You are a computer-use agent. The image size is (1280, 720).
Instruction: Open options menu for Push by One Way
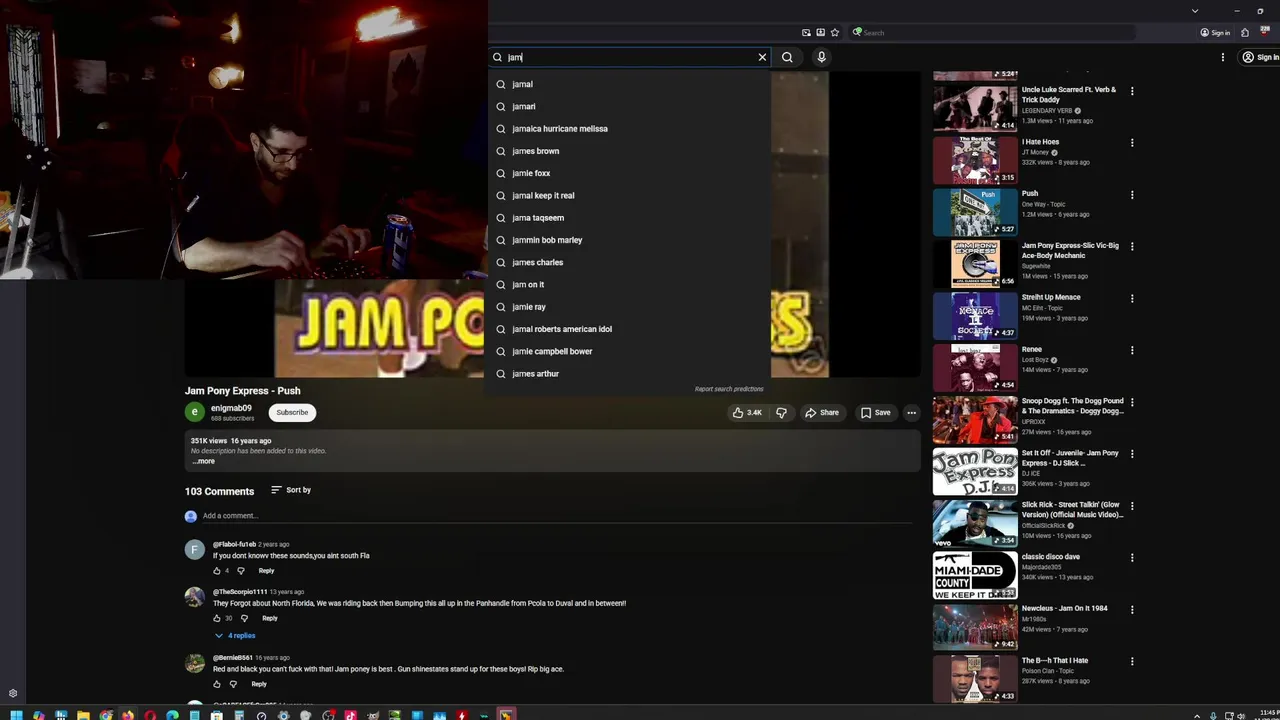tap(1132, 195)
